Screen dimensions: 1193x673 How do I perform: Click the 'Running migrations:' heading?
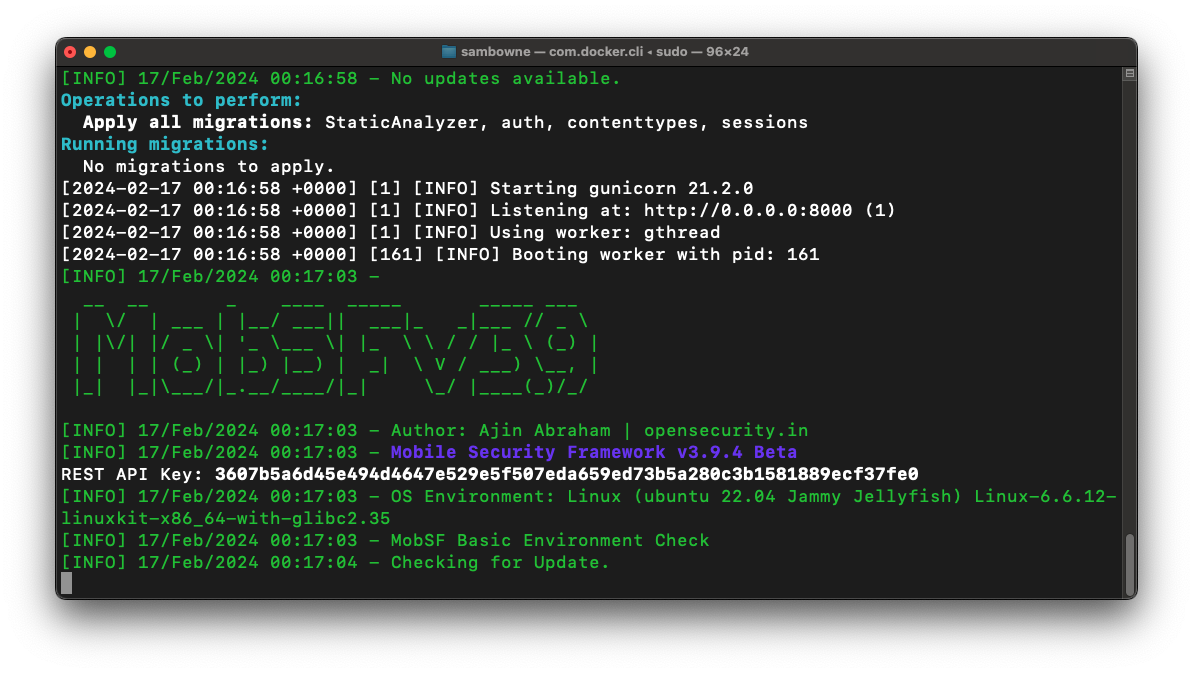(164, 144)
